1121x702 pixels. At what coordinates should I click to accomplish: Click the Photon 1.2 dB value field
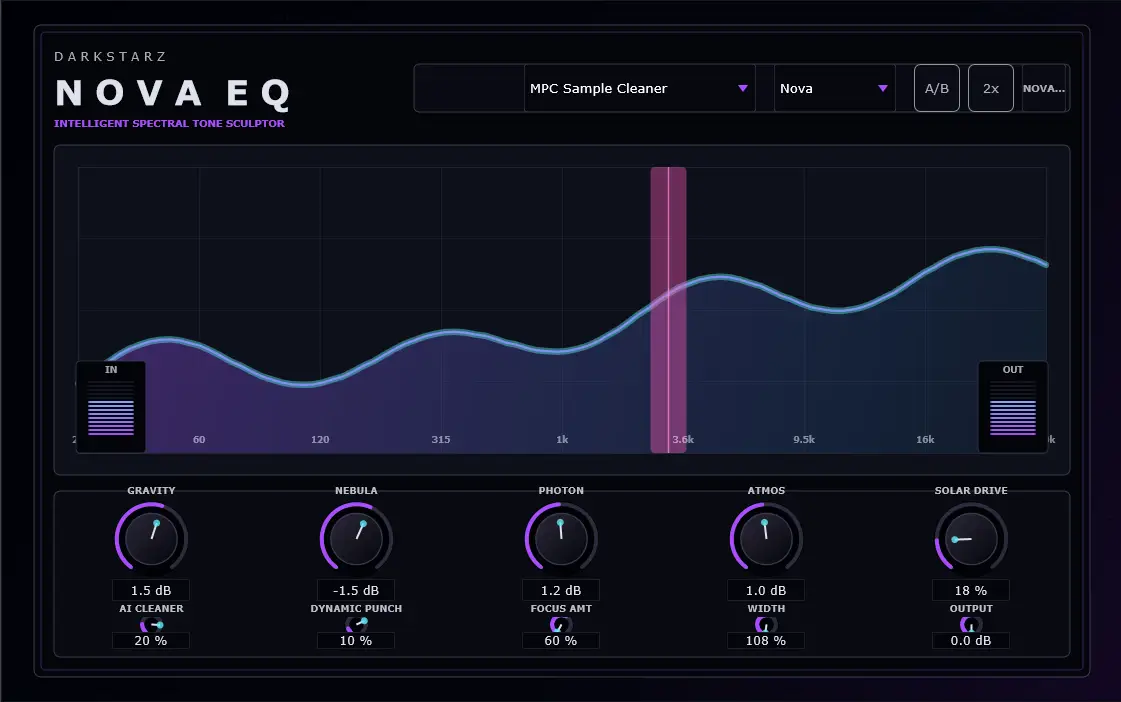[561, 590]
